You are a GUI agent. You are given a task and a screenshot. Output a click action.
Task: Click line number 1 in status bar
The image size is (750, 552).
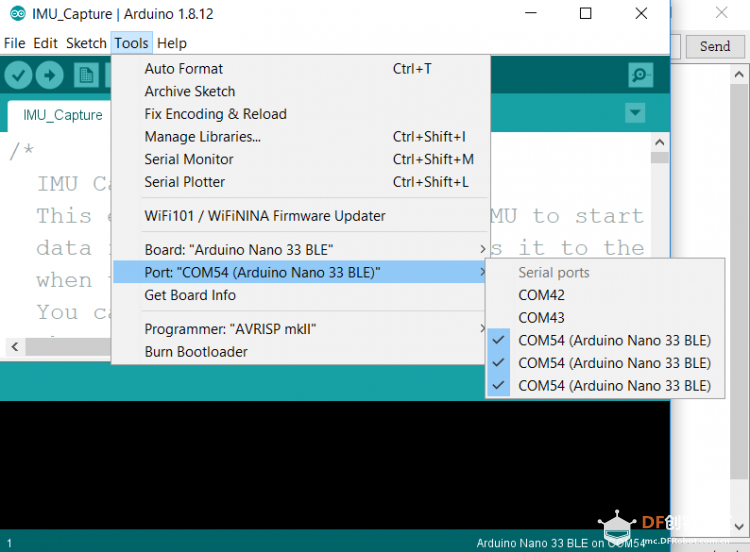(9, 543)
